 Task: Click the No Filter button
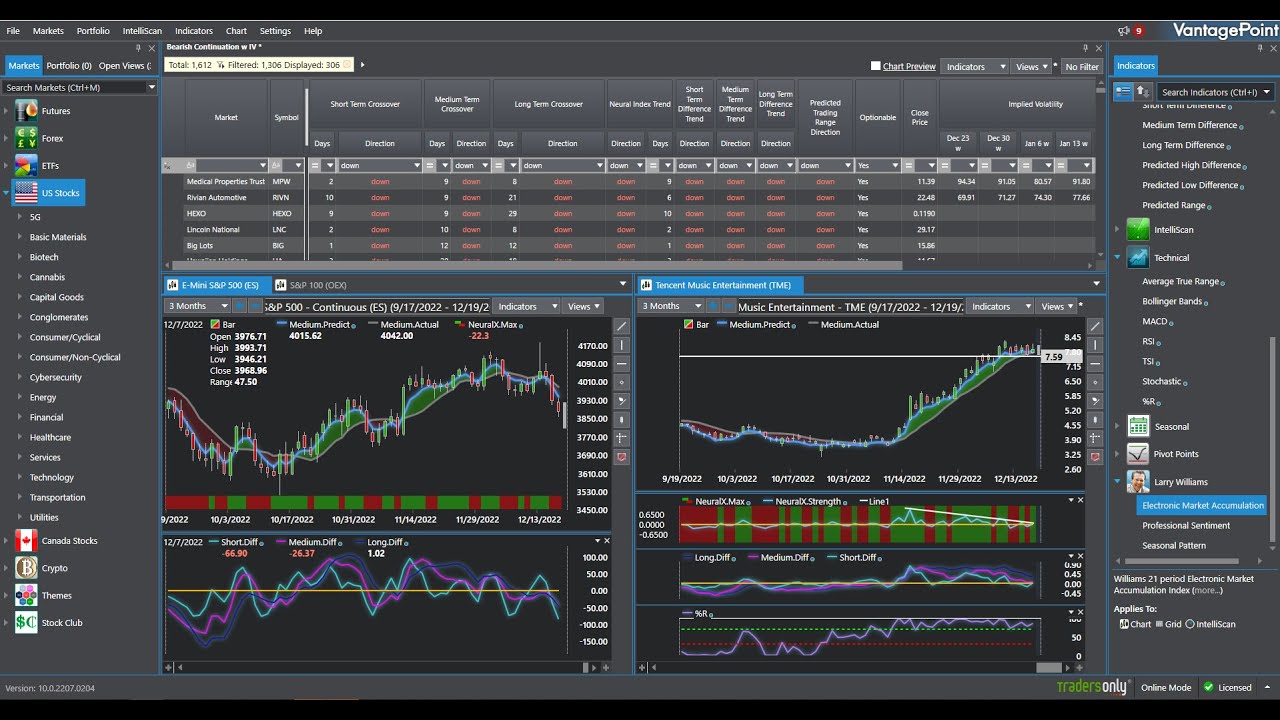(1081, 66)
